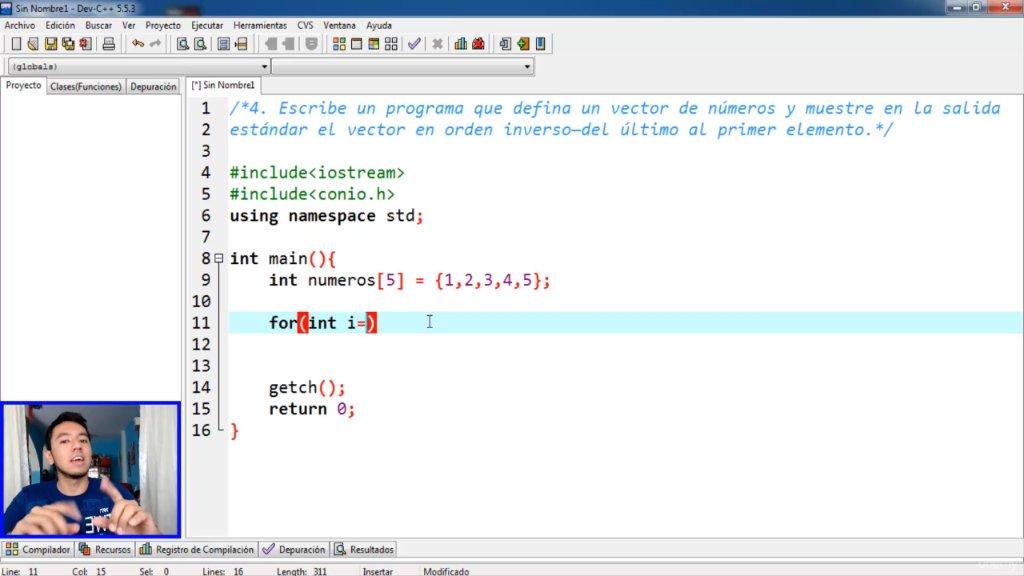The height and width of the screenshot is (576, 1024).
Task: Rebuild all with grey-squares icon
Action: (391, 44)
